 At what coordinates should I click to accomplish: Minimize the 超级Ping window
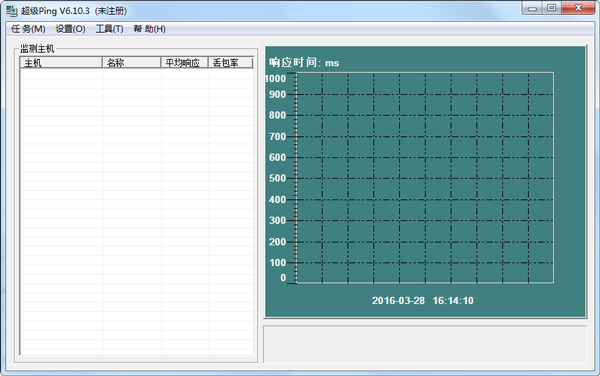pyautogui.click(x=532, y=8)
